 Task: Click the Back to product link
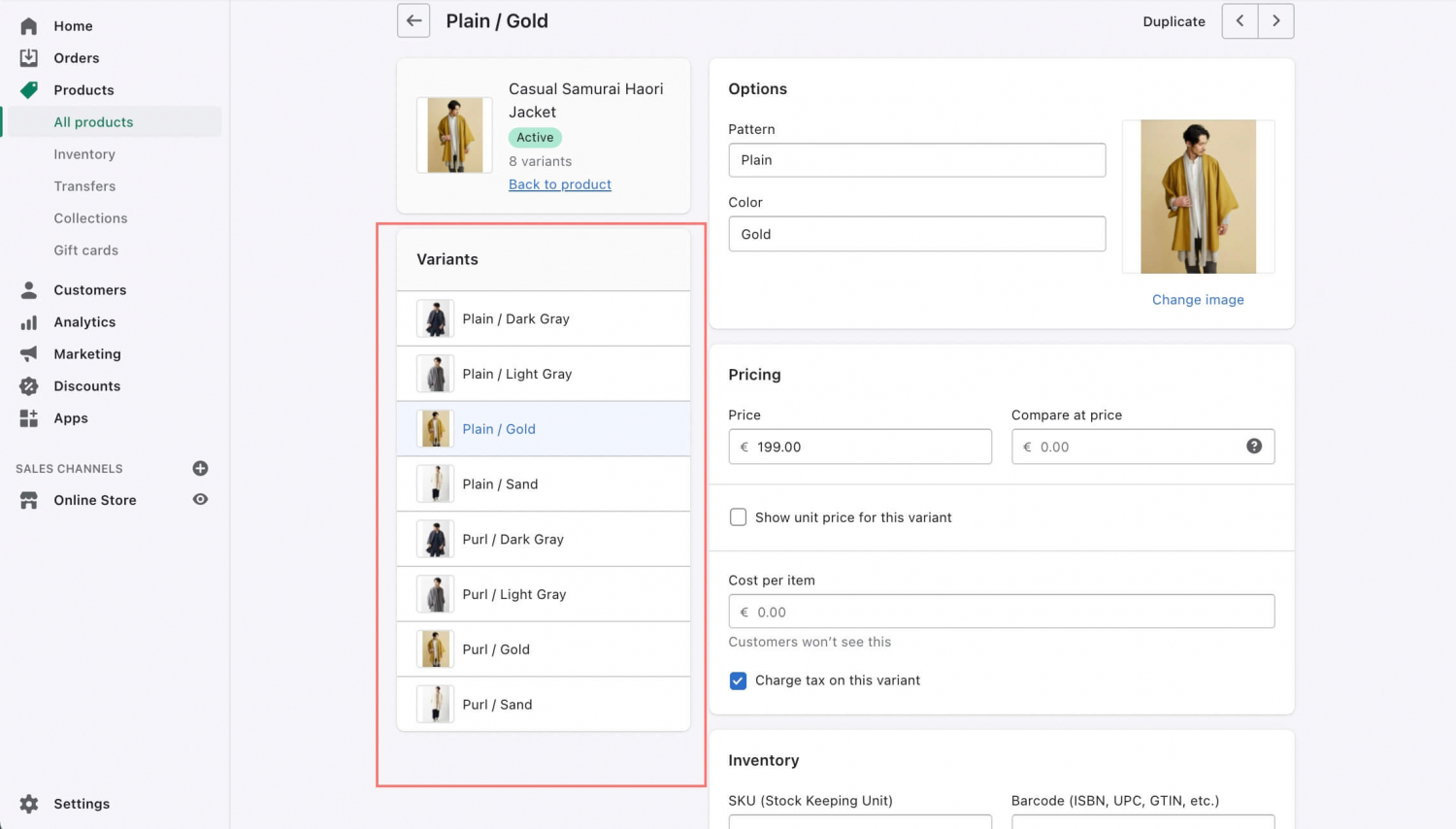[560, 183]
